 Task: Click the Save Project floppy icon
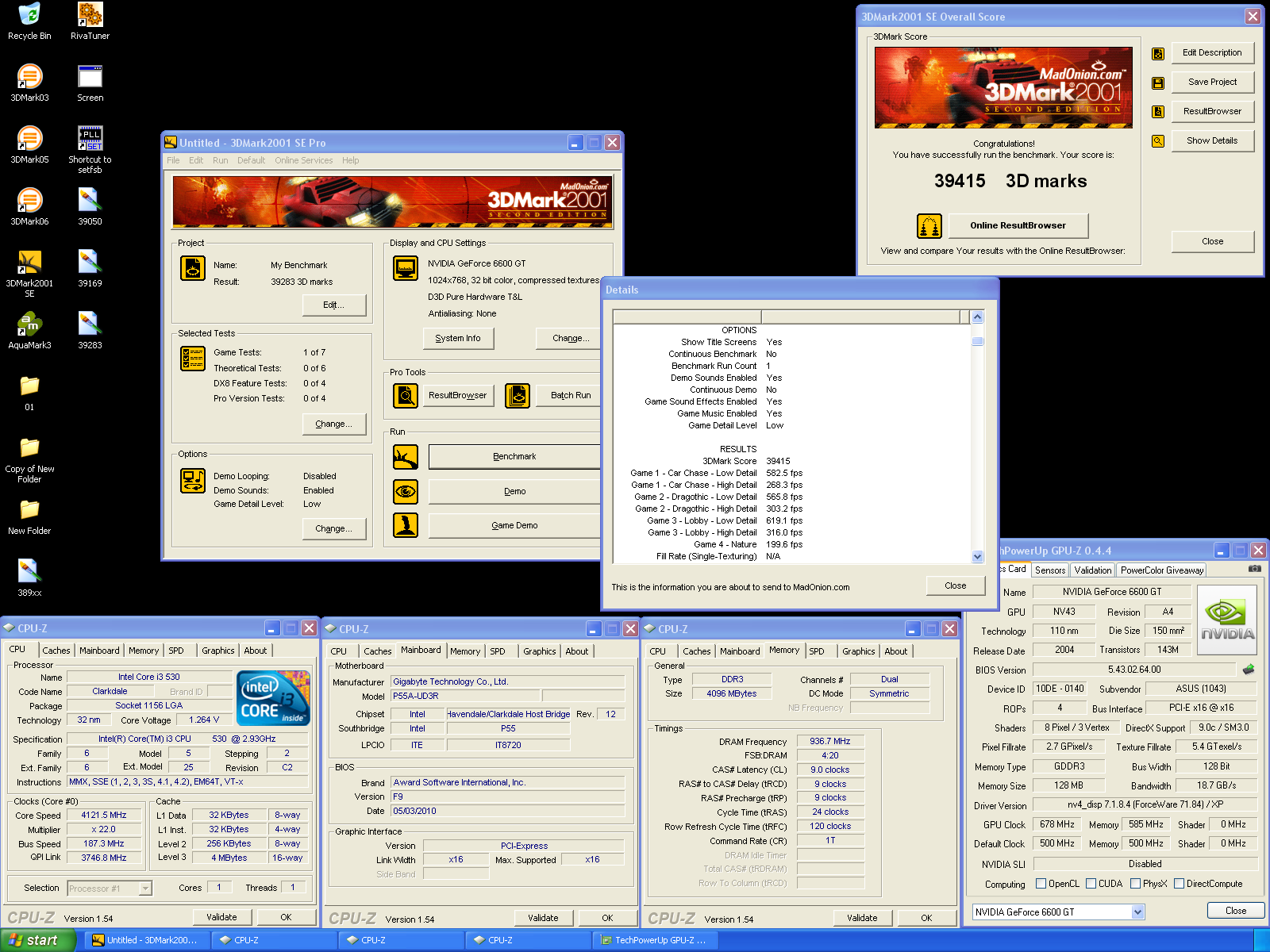(x=1158, y=83)
